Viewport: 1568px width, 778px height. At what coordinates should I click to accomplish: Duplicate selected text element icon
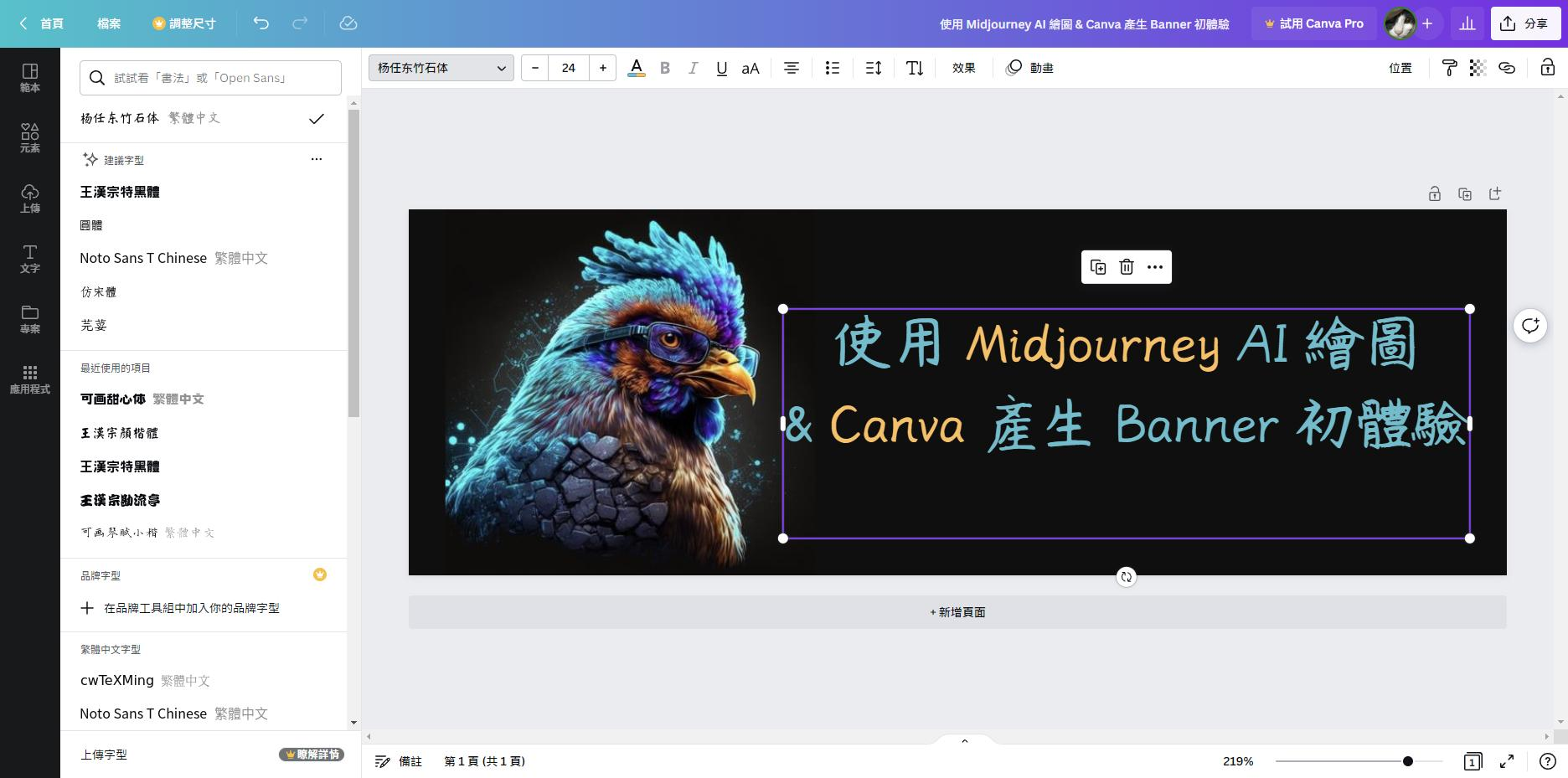tap(1098, 267)
